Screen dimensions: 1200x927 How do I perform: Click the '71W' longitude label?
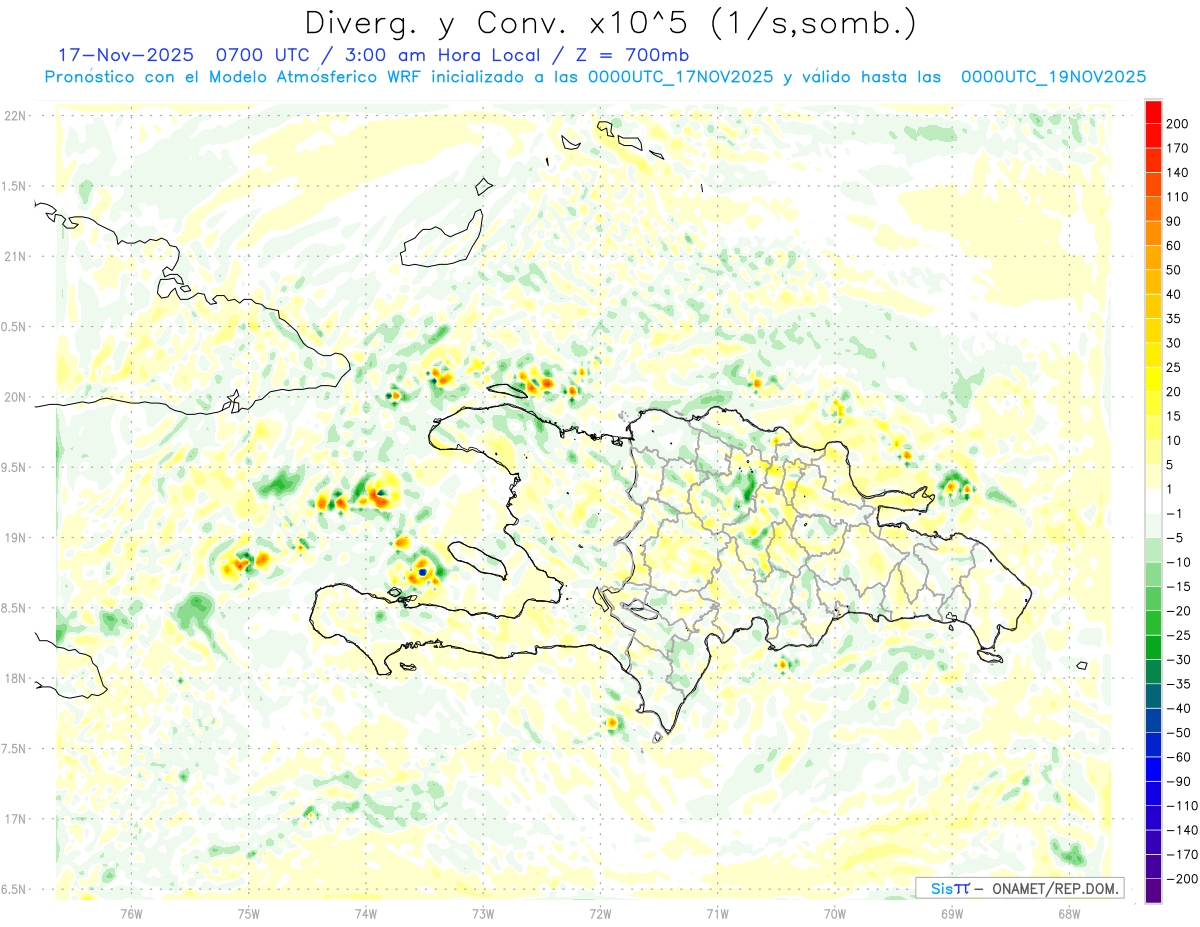pos(717,913)
